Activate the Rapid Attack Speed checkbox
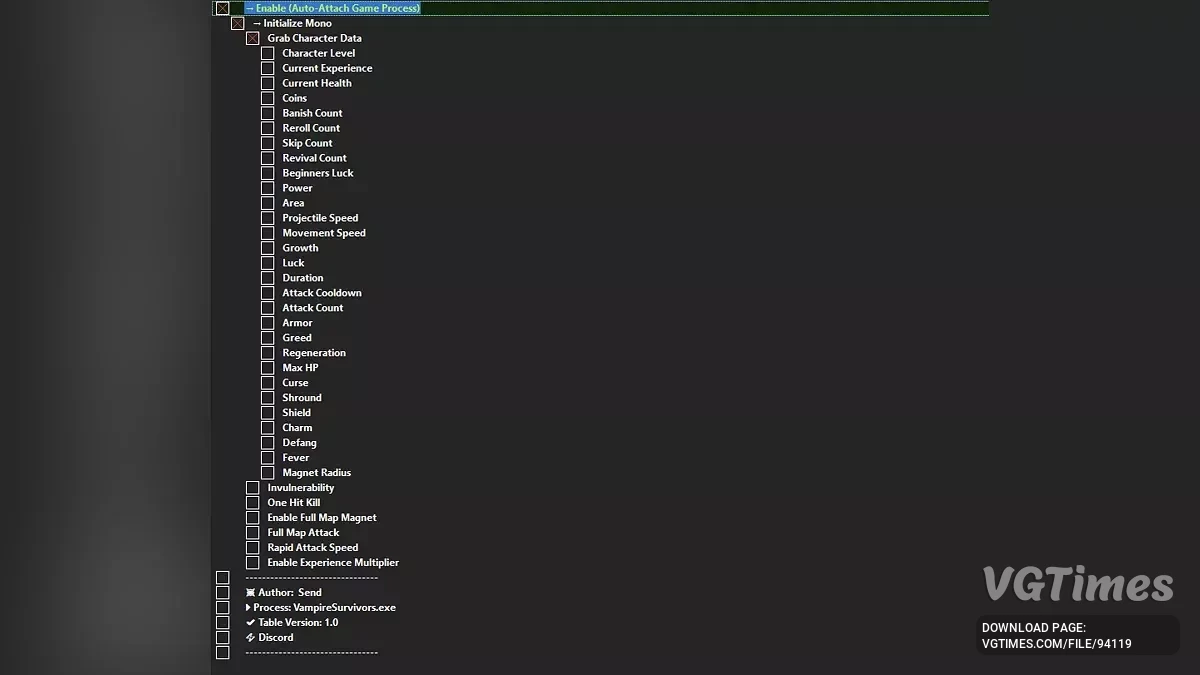 tap(253, 548)
